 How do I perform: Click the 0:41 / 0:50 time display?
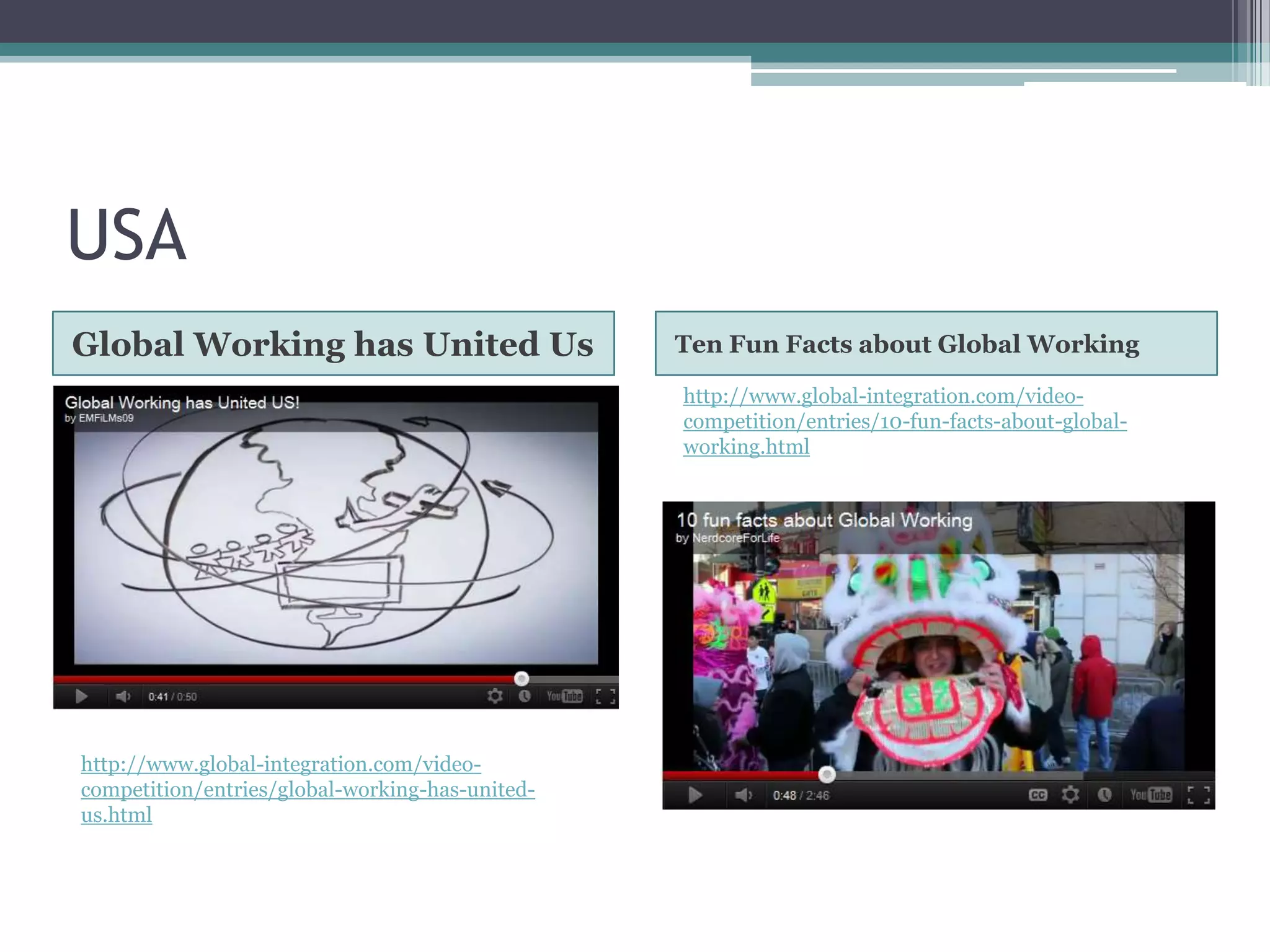click(x=172, y=697)
